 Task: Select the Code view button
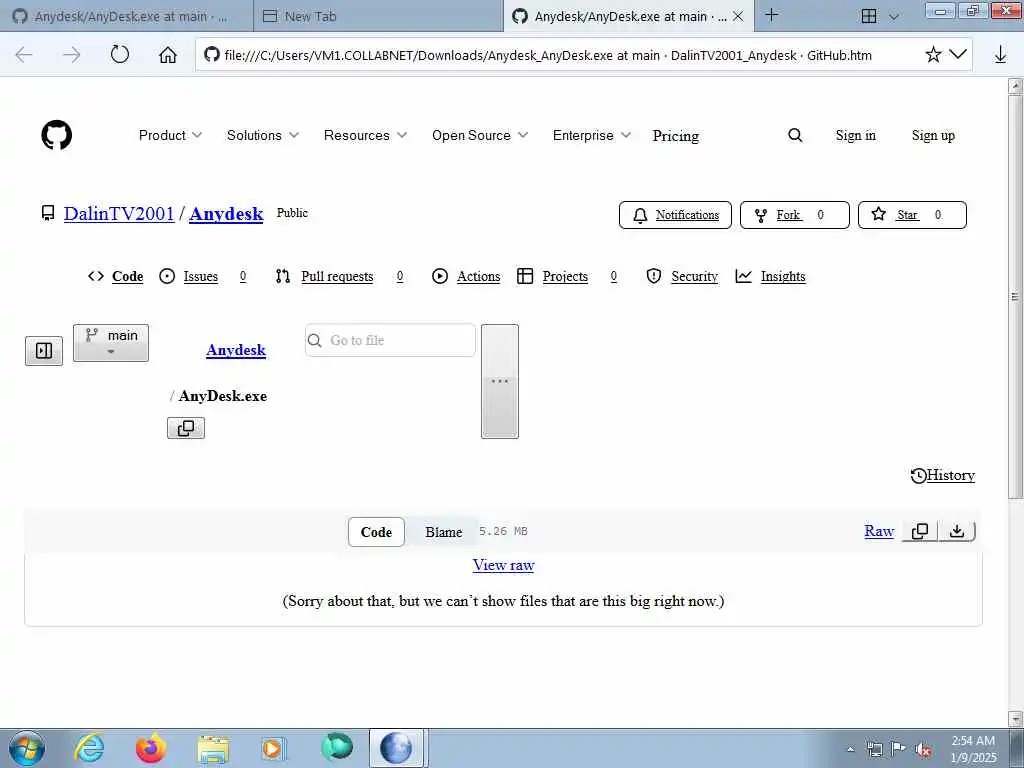coord(376,532)
